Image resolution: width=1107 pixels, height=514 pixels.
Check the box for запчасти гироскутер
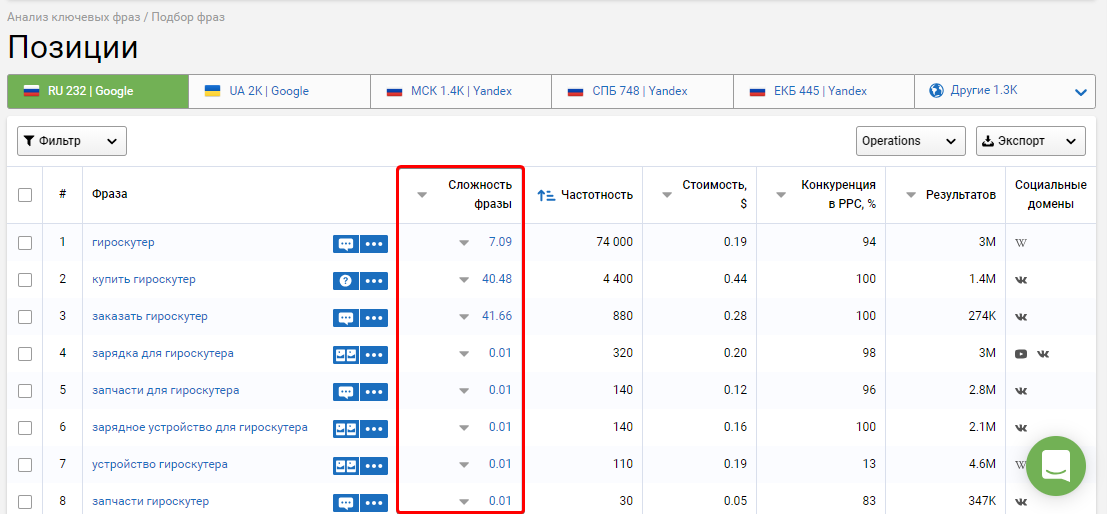[25, 502]
